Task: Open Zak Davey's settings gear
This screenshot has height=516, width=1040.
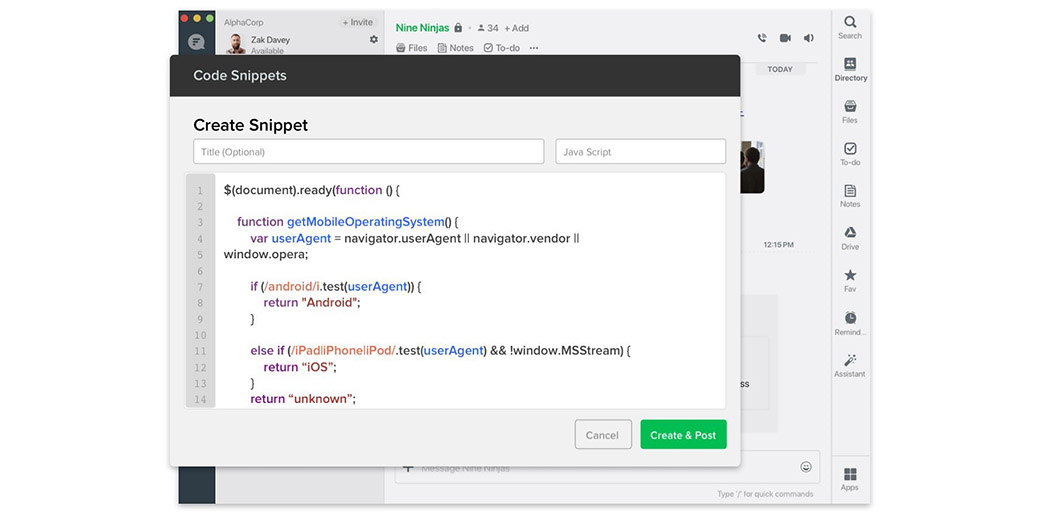Action: pyautogui.click(x=374, y=40)
